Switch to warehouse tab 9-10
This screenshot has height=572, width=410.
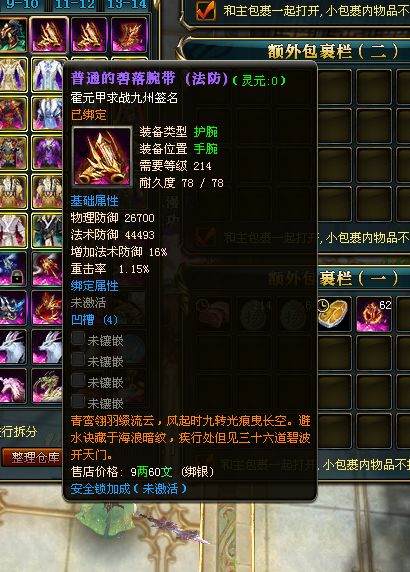click(x=23, y=5)
